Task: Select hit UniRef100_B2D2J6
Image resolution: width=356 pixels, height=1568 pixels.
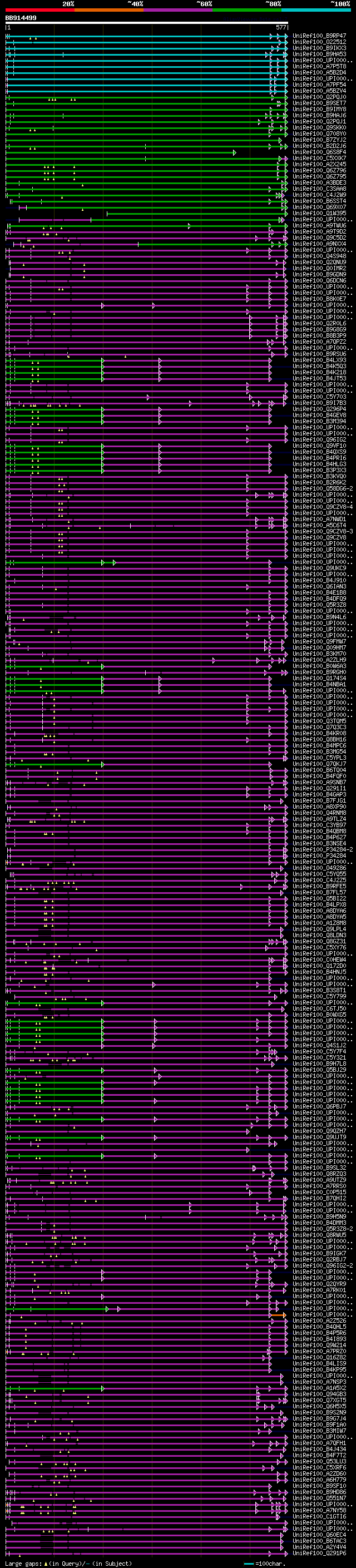Action: tap(319, 146)
